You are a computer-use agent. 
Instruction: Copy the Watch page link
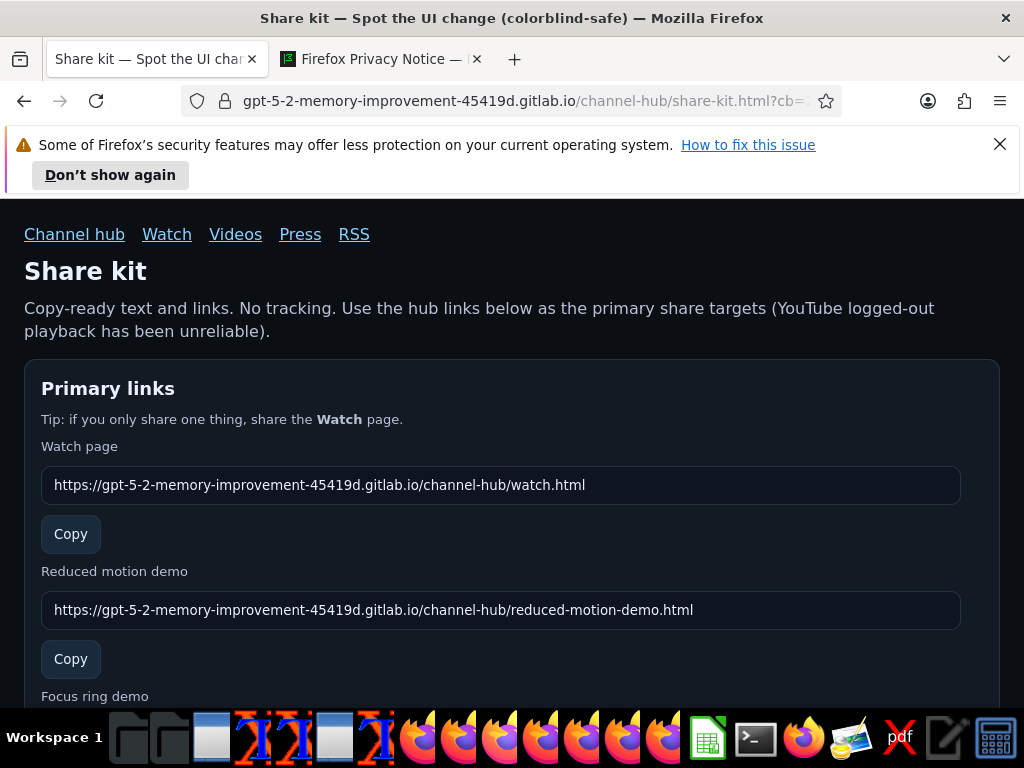click(x=71, y=534)
